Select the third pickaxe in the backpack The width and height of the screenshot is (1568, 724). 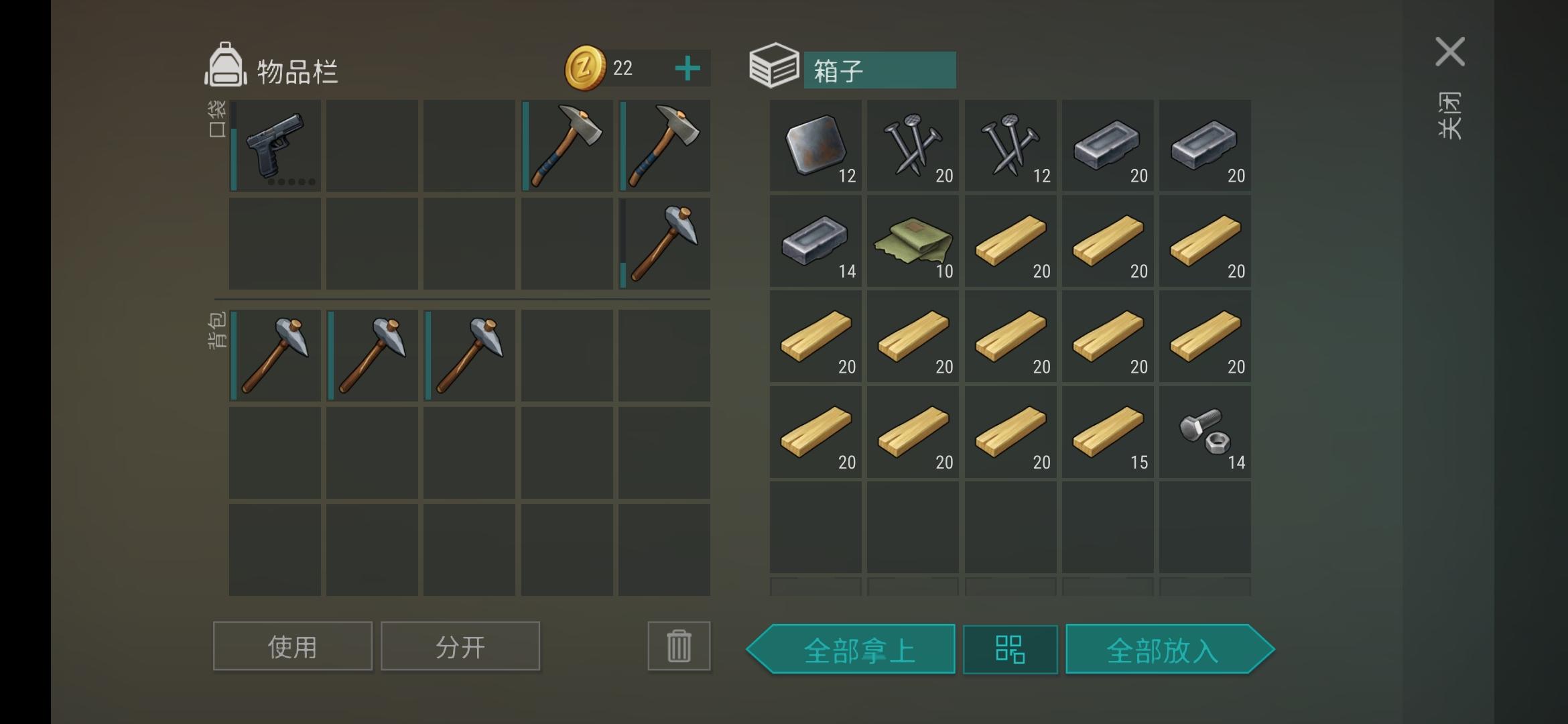[x=469, y=355]
